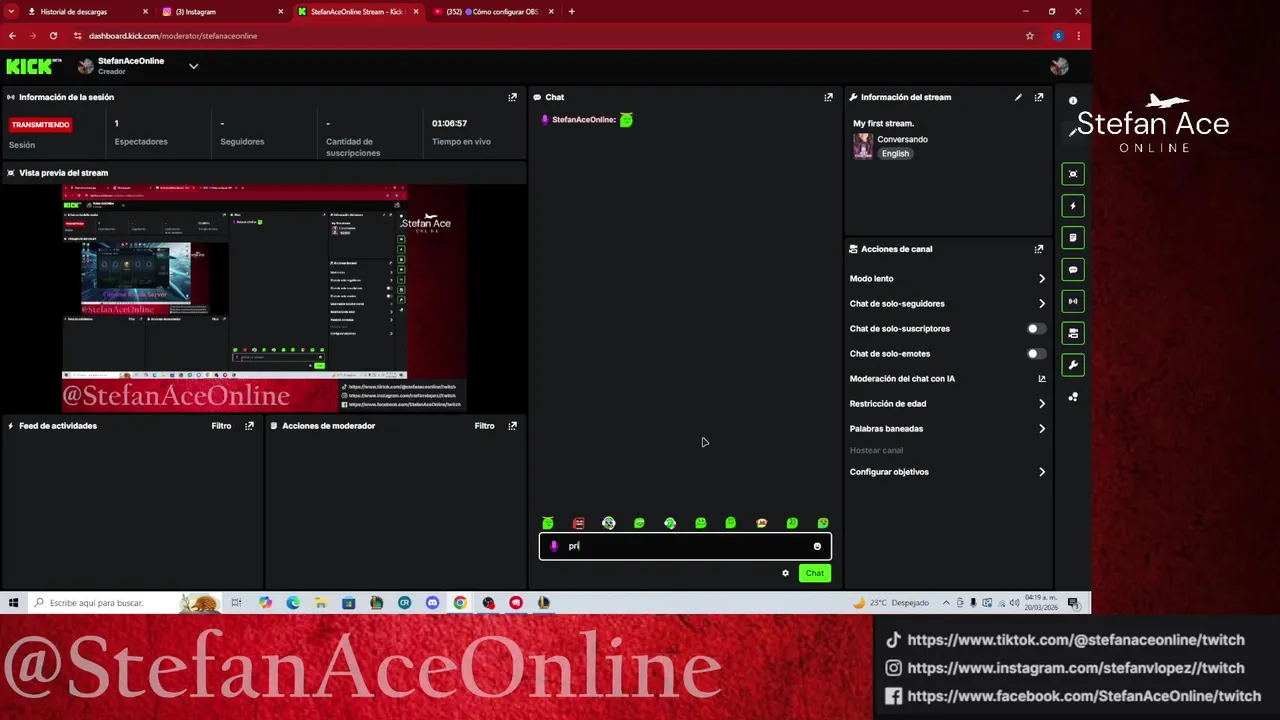Open a new browser tab
Screen dimensions: 1280x720
coord(571,12)
